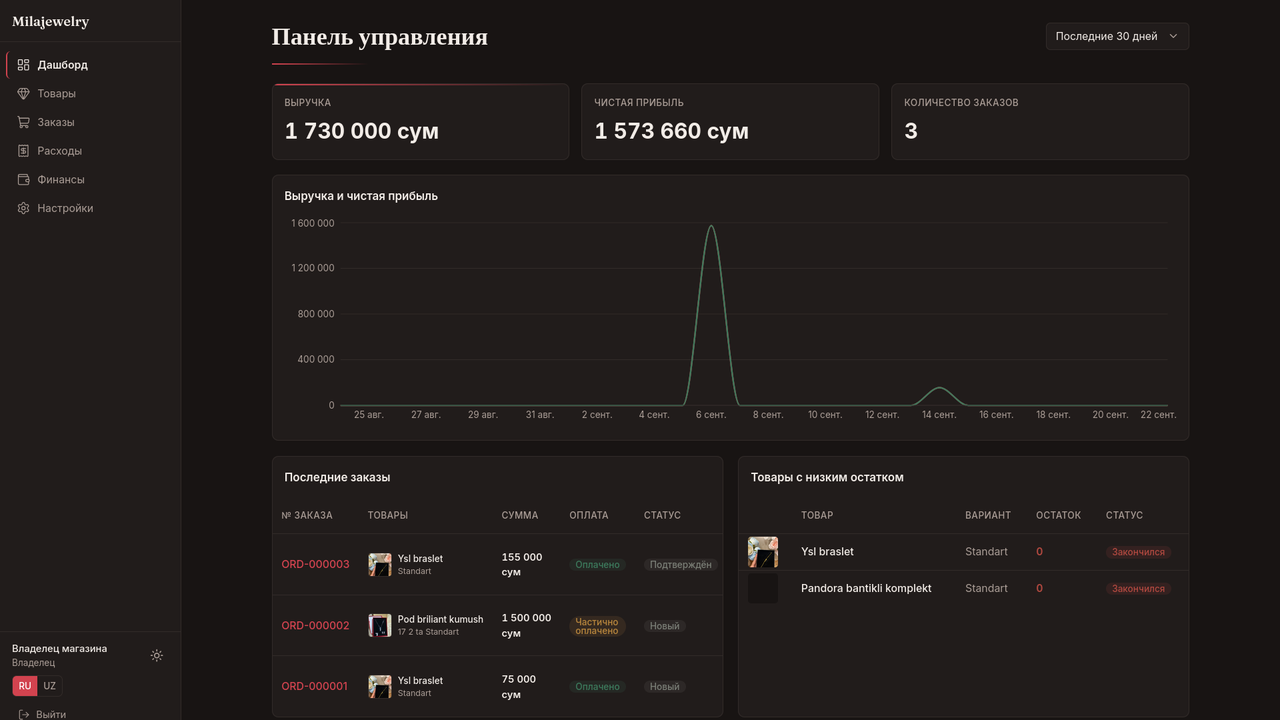1280x720 pixels.
Task: Expand the Последние 30 дней period dropdown
Action: point(1117,36)
